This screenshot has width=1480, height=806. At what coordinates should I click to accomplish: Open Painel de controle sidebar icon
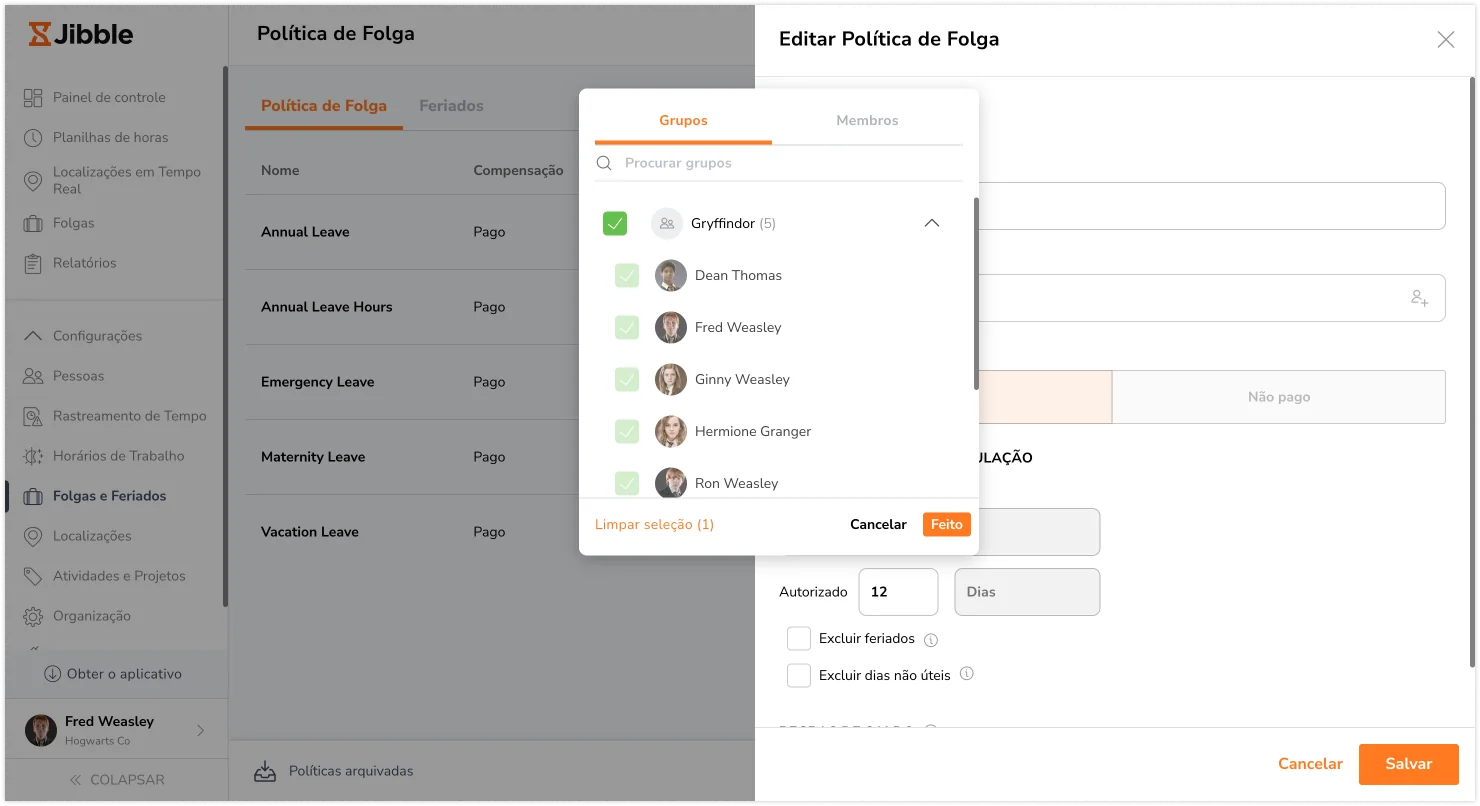point(33,97)
